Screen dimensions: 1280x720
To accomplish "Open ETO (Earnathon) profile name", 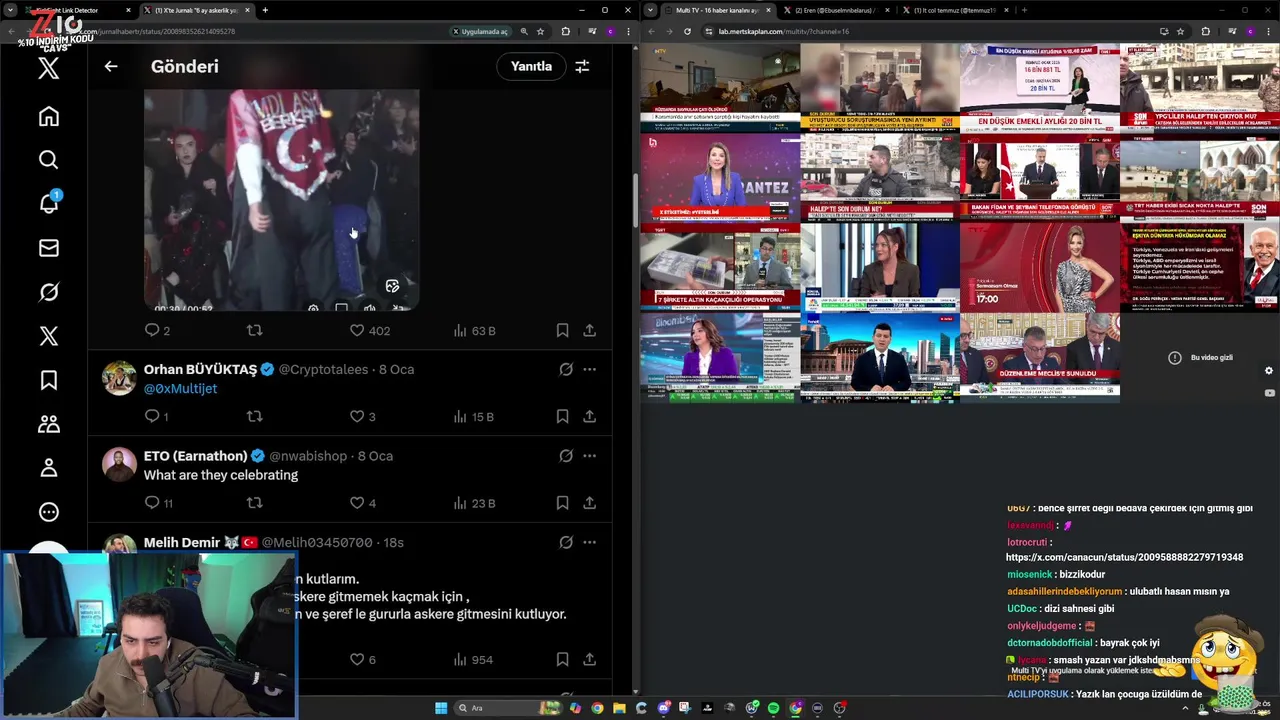I will 195,456.
